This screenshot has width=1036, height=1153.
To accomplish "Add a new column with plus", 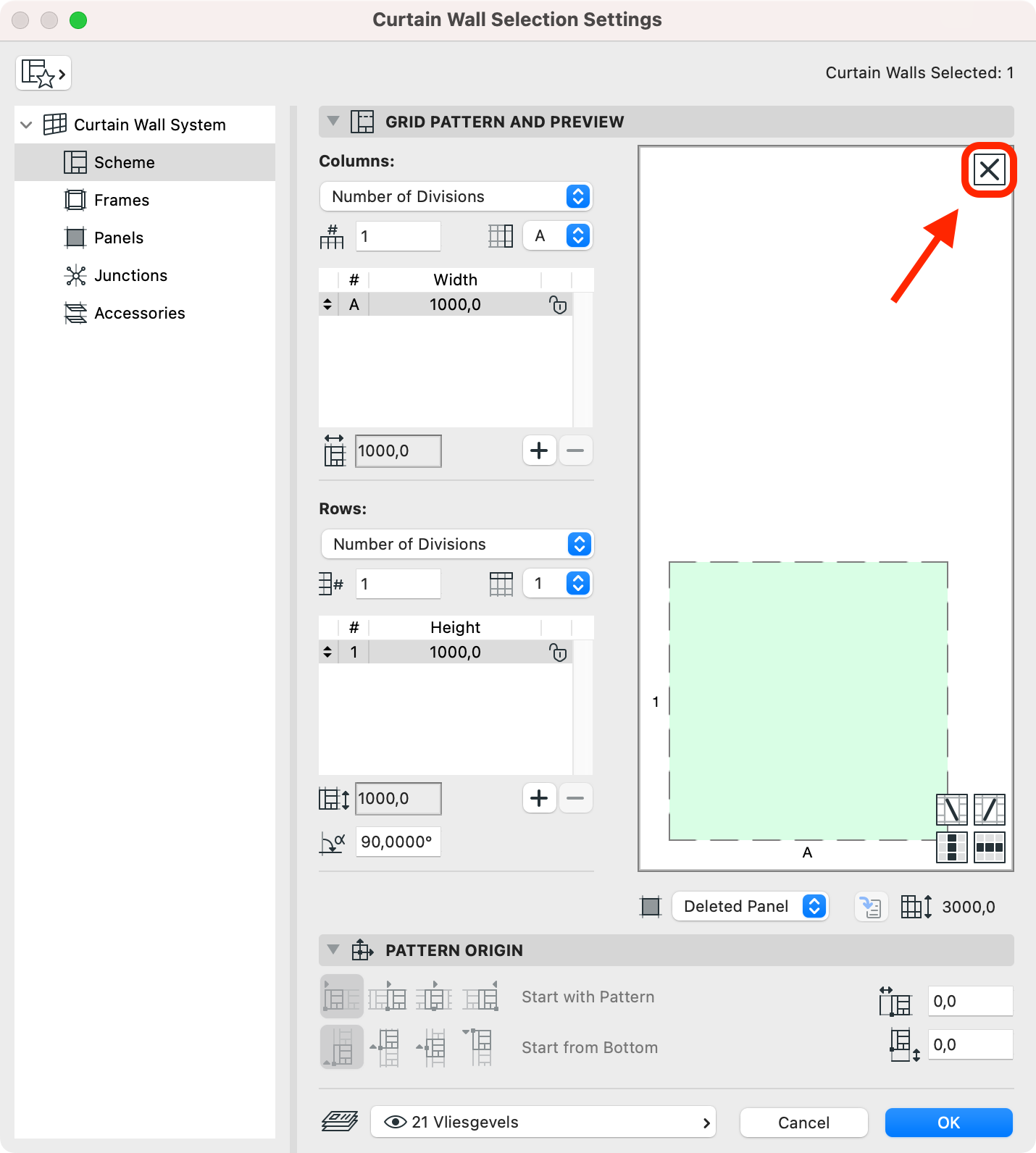I will coord(539,450).
